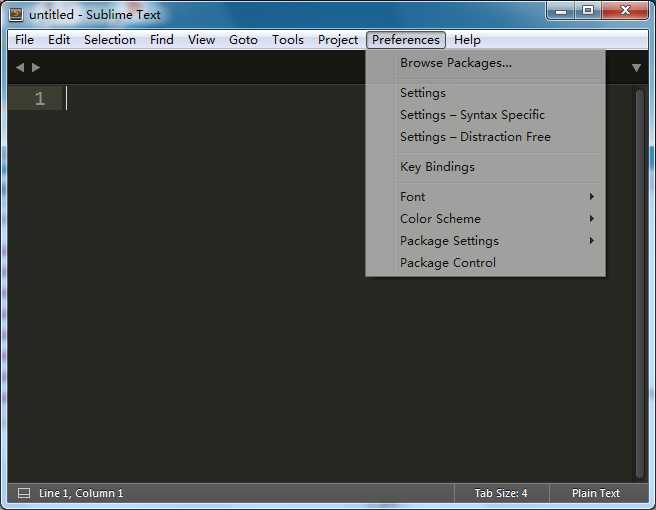Expand the Package Settings submenu

(485, 241)
